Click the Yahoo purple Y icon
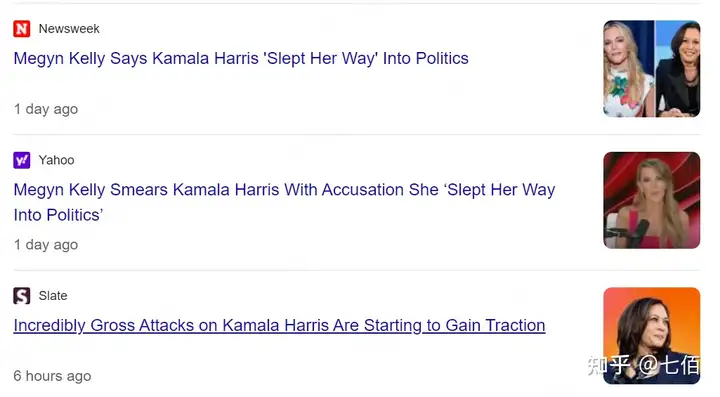 coord(22,160)
